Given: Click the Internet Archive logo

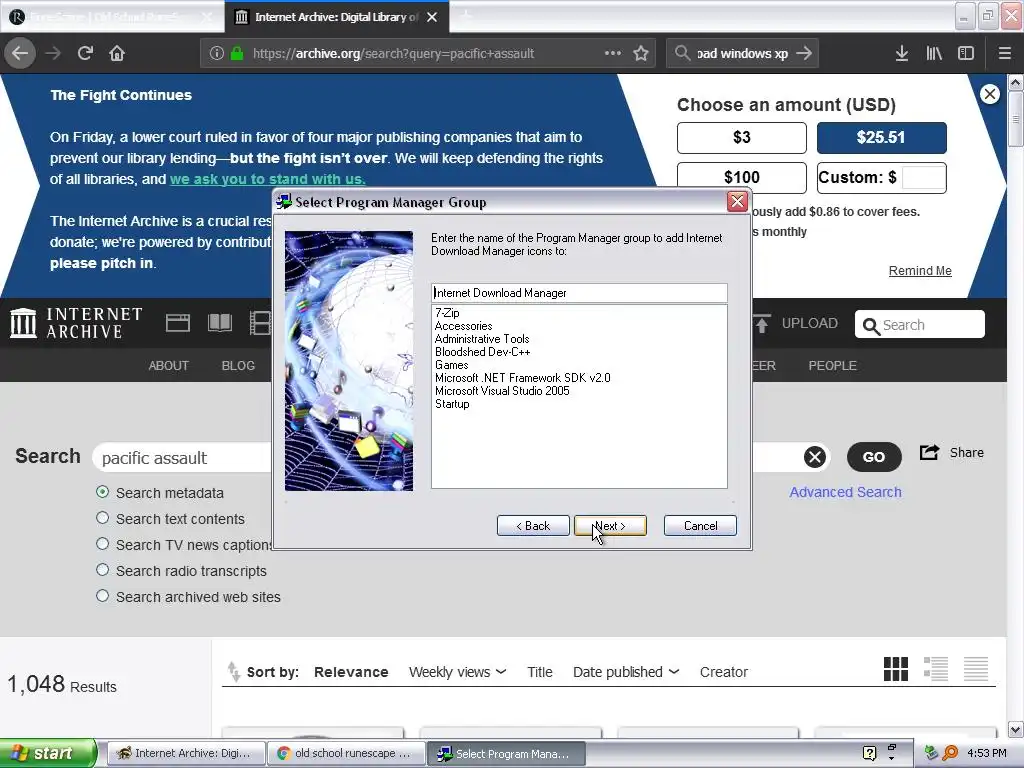Looking at the screenshot, I should [76, 323].
